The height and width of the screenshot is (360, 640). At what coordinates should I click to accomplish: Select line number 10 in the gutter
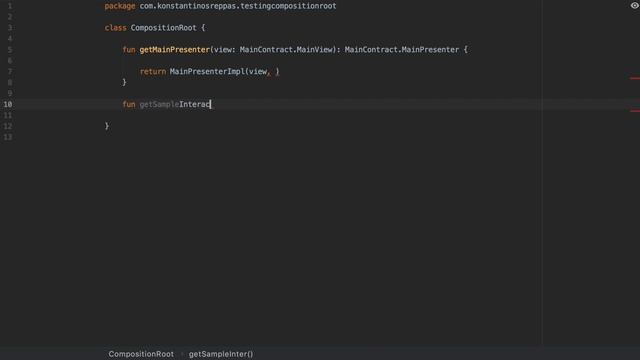click(8, 104)
